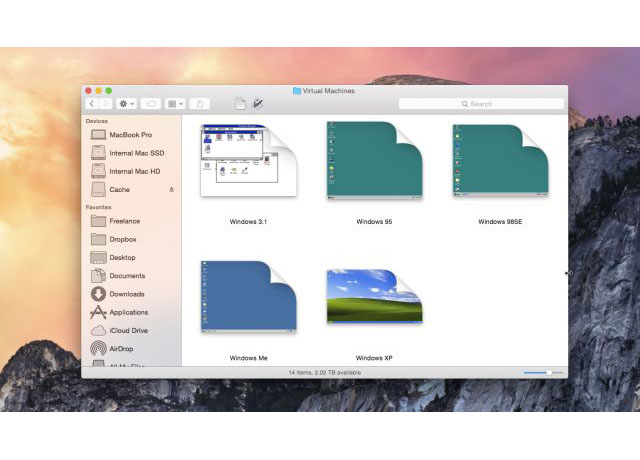Click the Search field
This screenshot has width=640, height=460.
point(481,104)
